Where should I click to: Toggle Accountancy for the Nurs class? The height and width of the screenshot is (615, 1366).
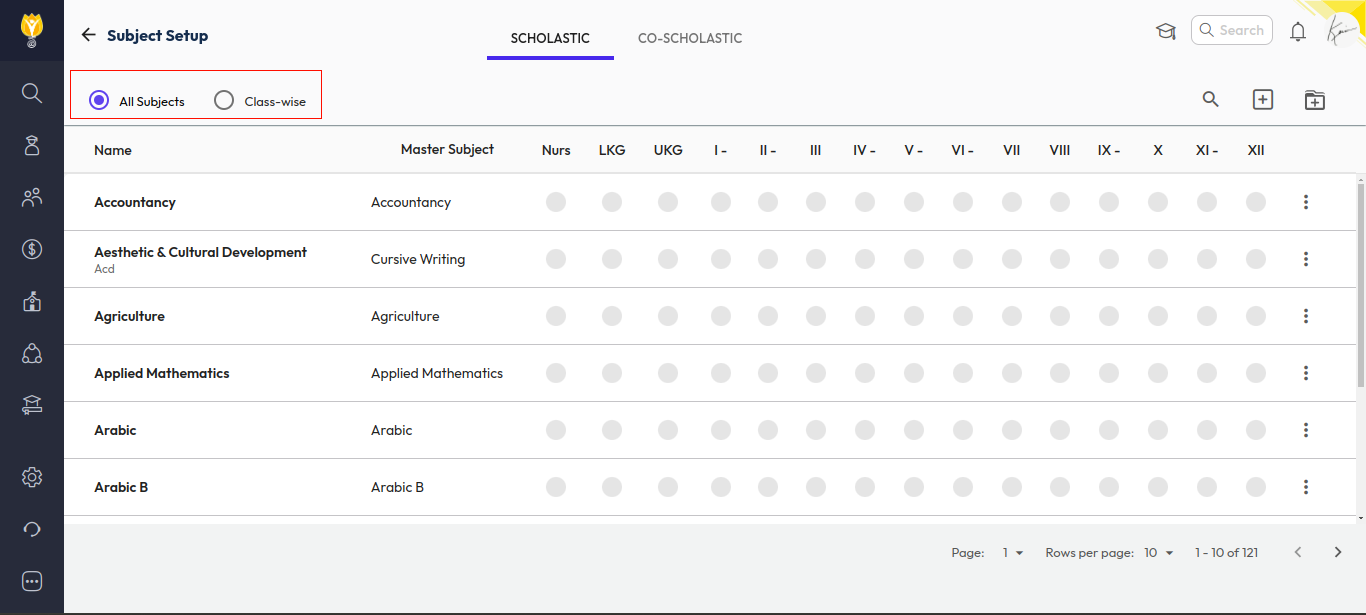tap(556, 202)
